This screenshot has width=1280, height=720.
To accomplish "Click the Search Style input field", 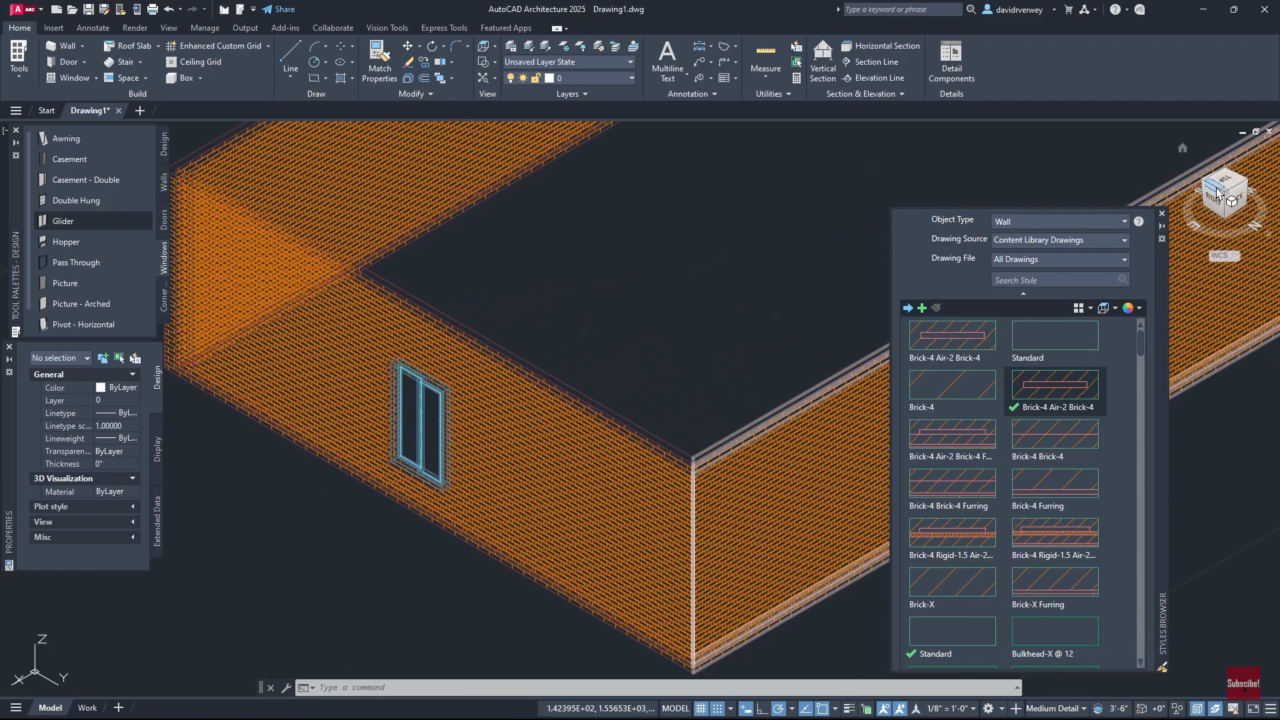I will 1060,280.
